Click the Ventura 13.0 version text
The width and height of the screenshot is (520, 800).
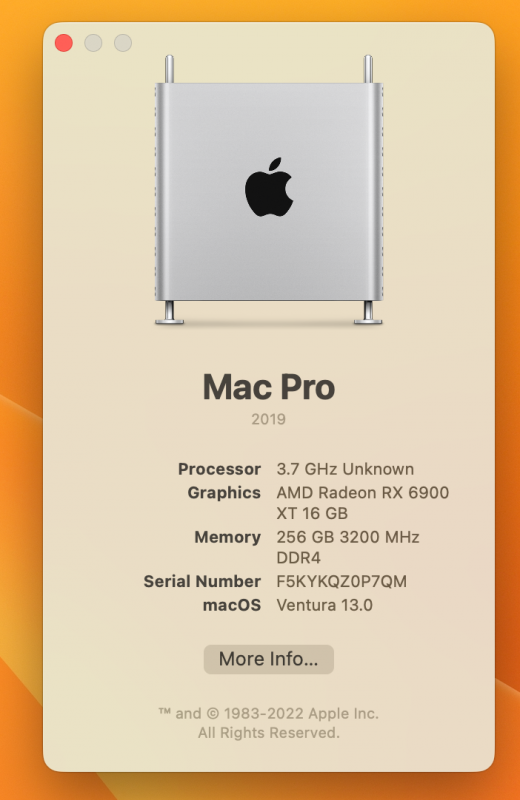coord(325,605)
